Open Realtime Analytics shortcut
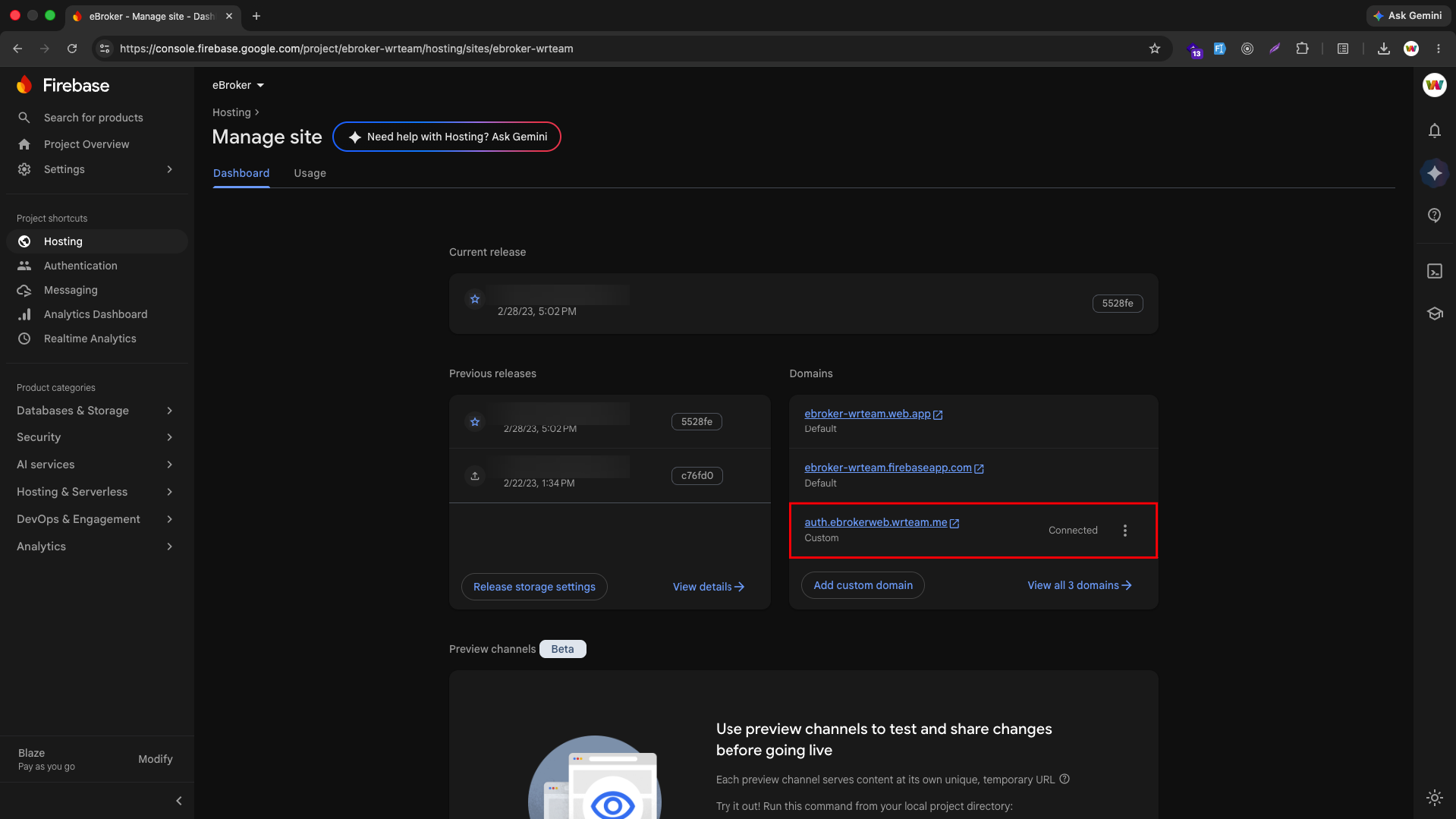The height and width of the screenshot is (819, 1456). tap(97, 339)
